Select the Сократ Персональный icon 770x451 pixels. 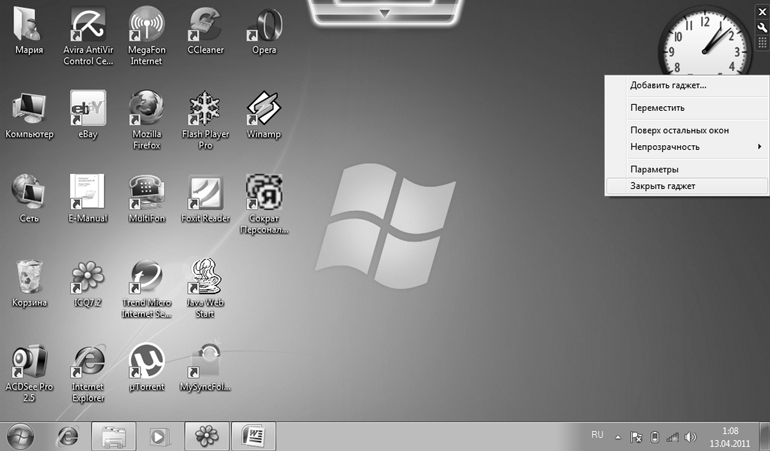(264, 204)
